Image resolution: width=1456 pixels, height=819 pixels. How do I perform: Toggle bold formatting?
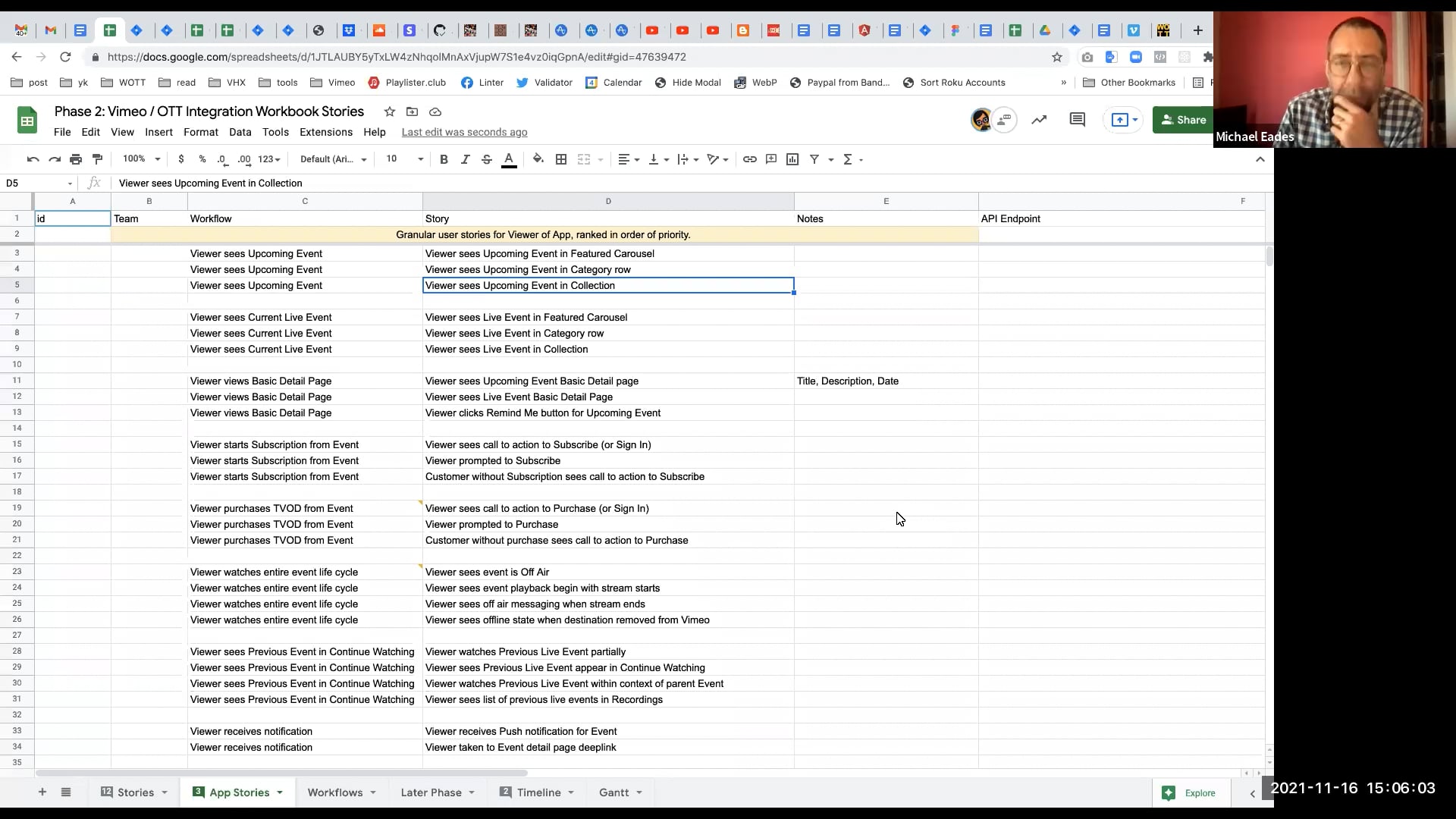pos(444,159)
